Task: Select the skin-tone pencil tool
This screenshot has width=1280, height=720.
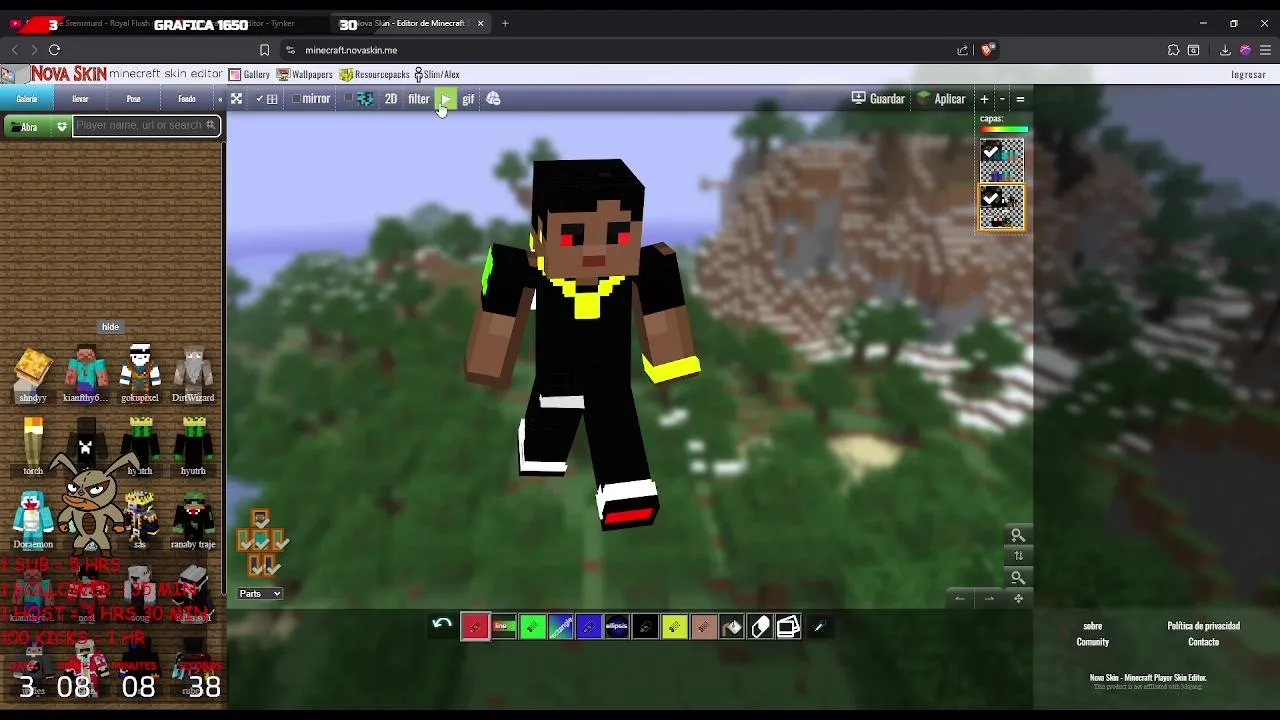Action: point(703,627)
